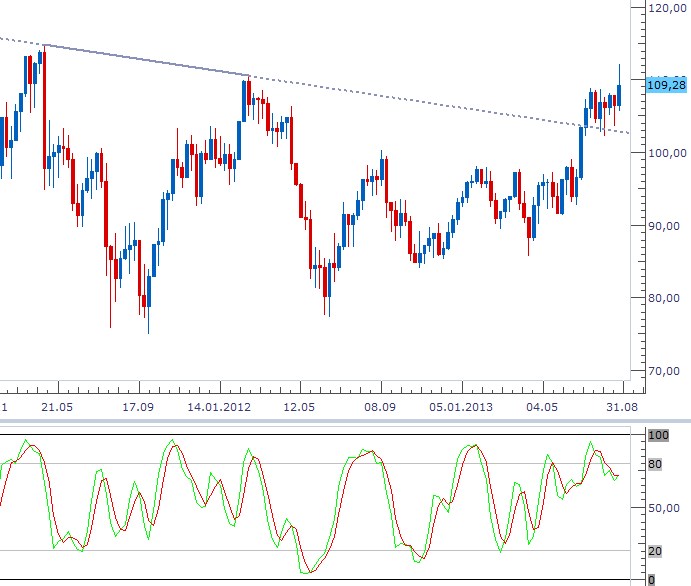Click the 70,00 price axis label
Image resolution: width=691 pixels, height=586 pixels.
(665, 371)
